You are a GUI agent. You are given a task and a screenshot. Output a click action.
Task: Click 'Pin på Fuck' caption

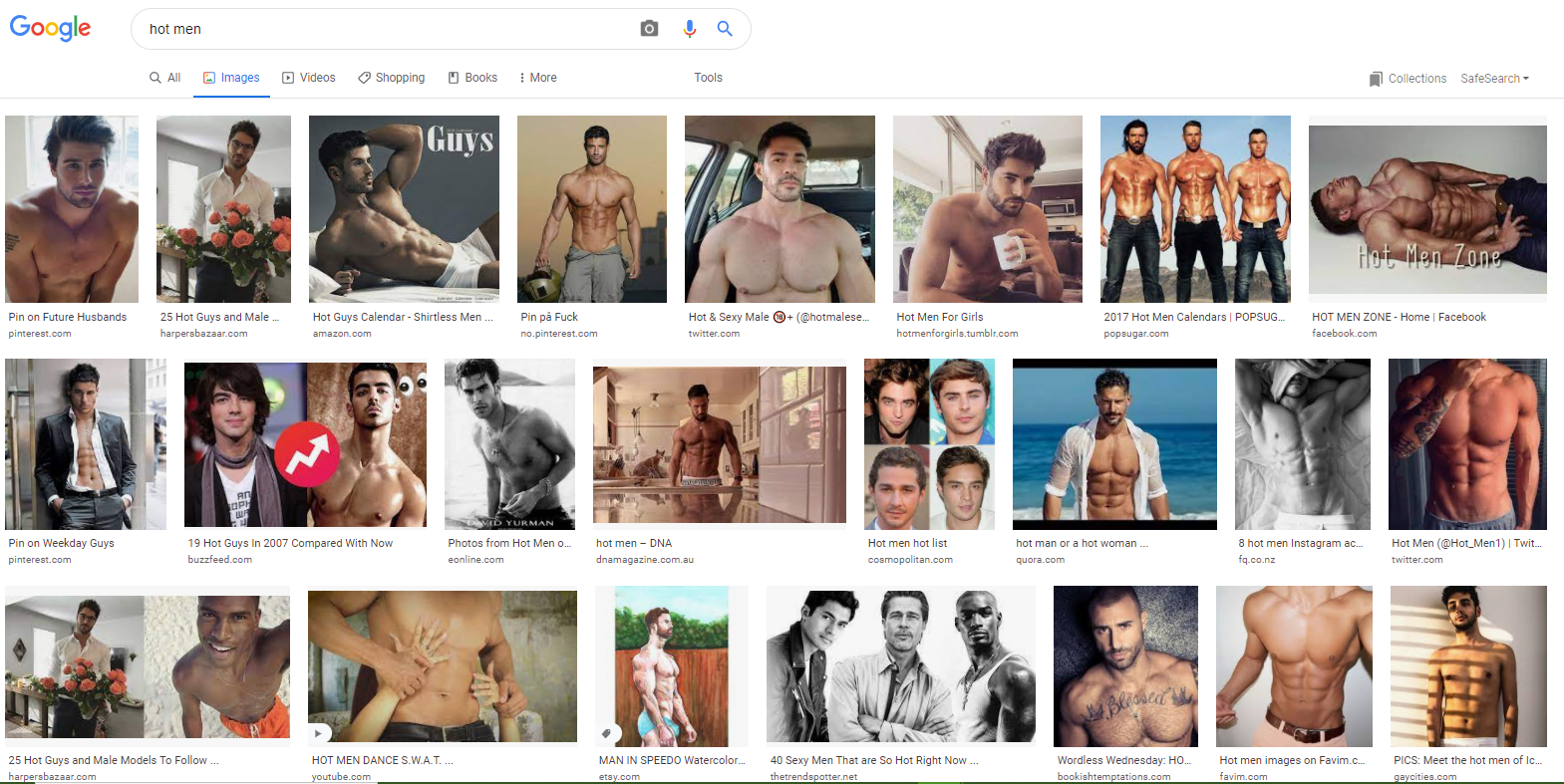pyautogui.click(x=549, y=317)
